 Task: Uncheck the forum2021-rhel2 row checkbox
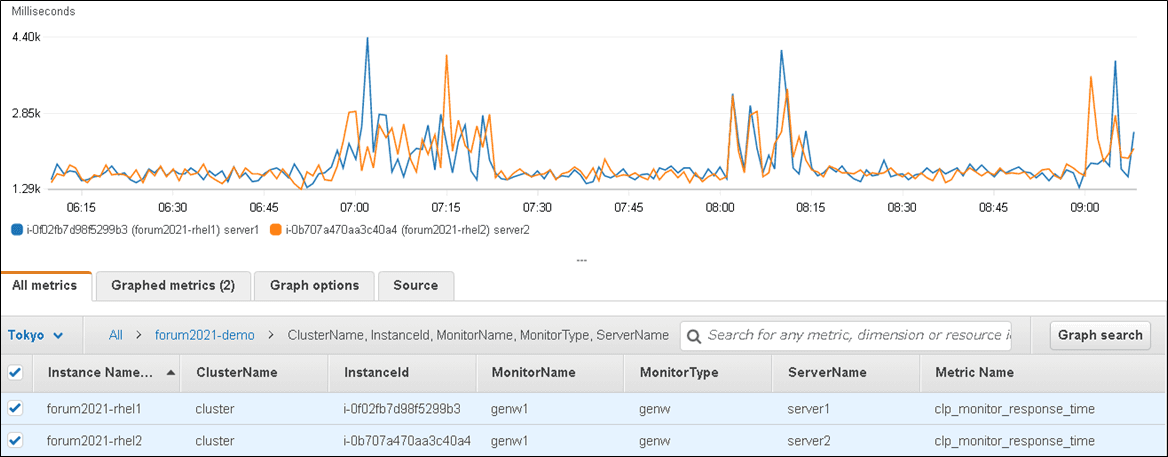[x=15, y=440]
